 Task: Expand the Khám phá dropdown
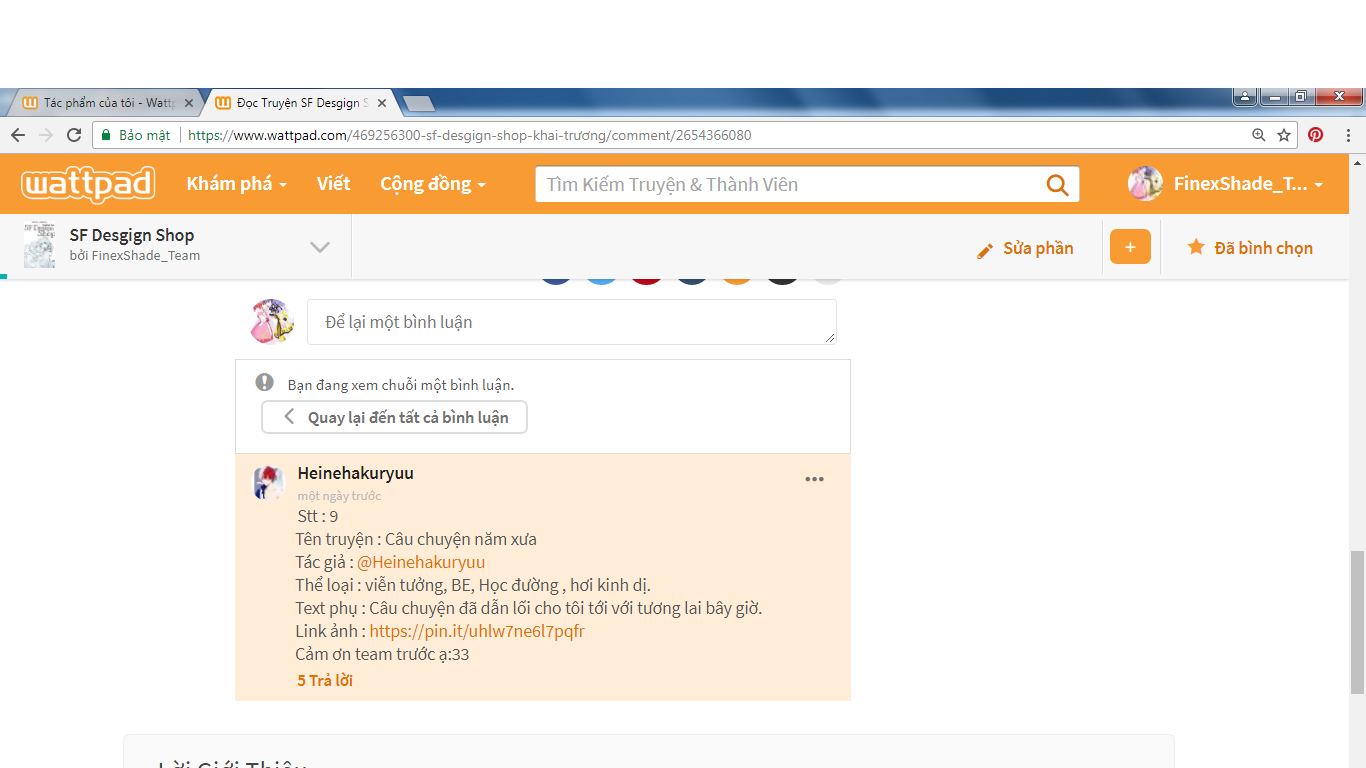click(236, 184)
